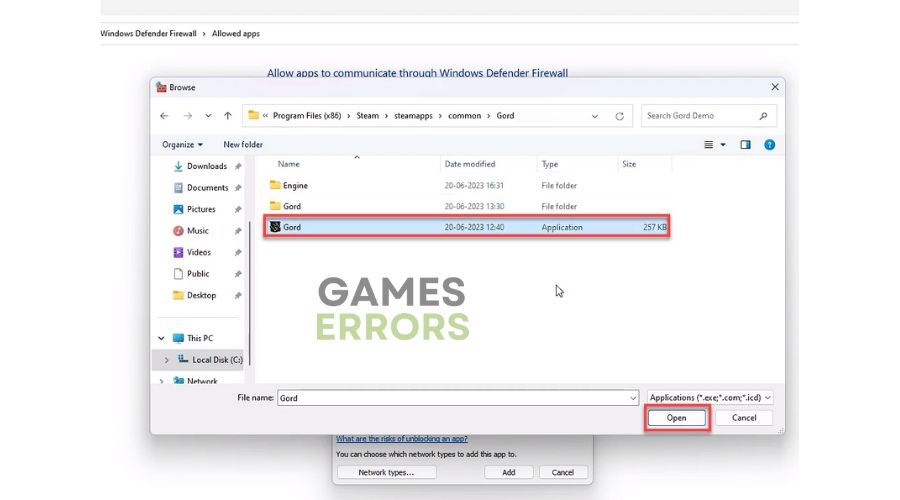Click the Open button
The height and width of the screenshot is (500, 900).
point(677,418)
